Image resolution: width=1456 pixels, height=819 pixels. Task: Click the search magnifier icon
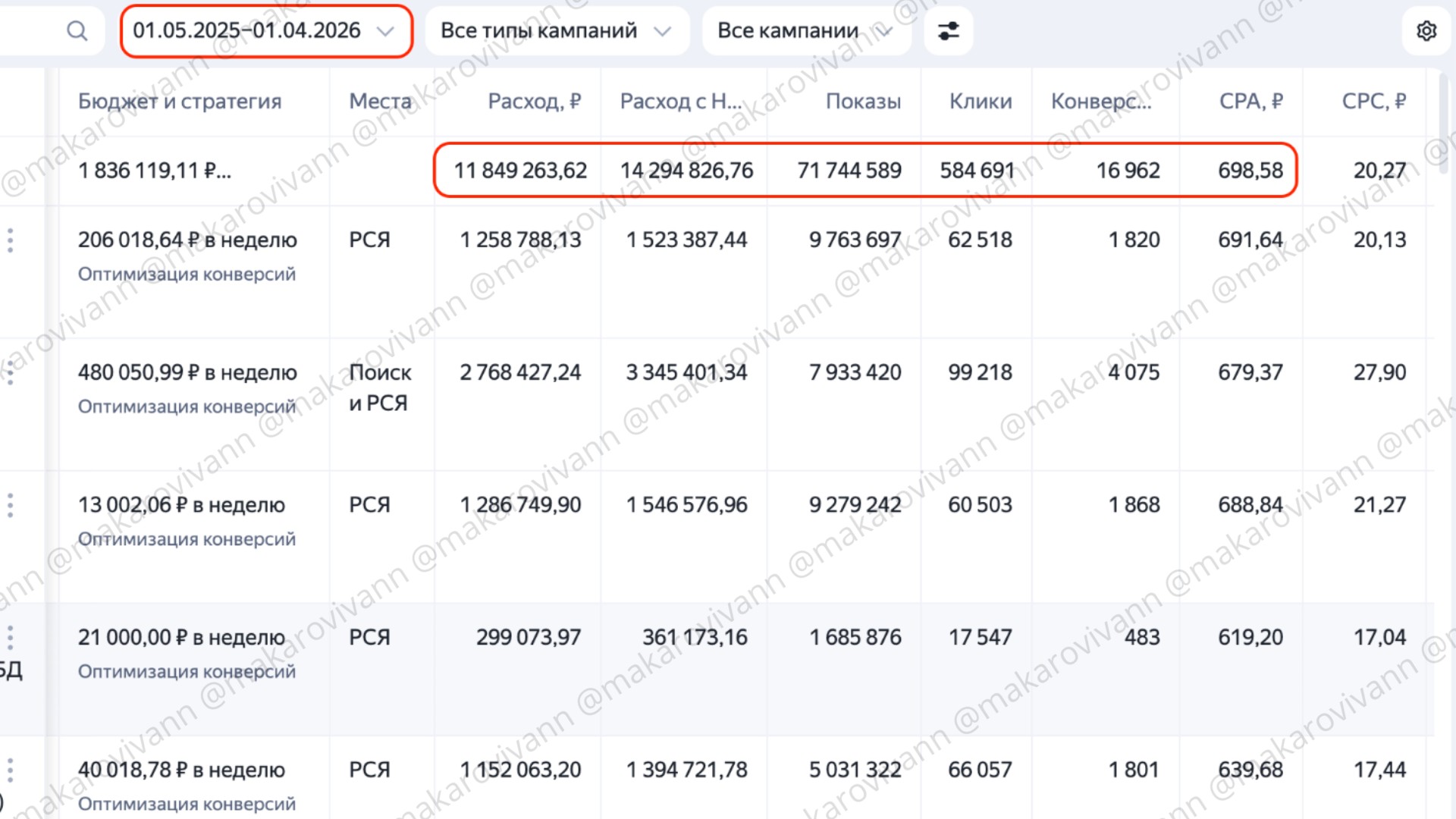(77, 31)
